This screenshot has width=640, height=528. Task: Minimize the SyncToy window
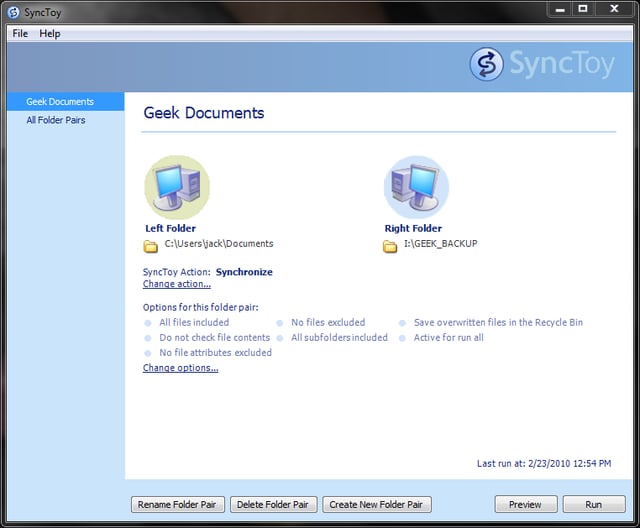point(560,9)
